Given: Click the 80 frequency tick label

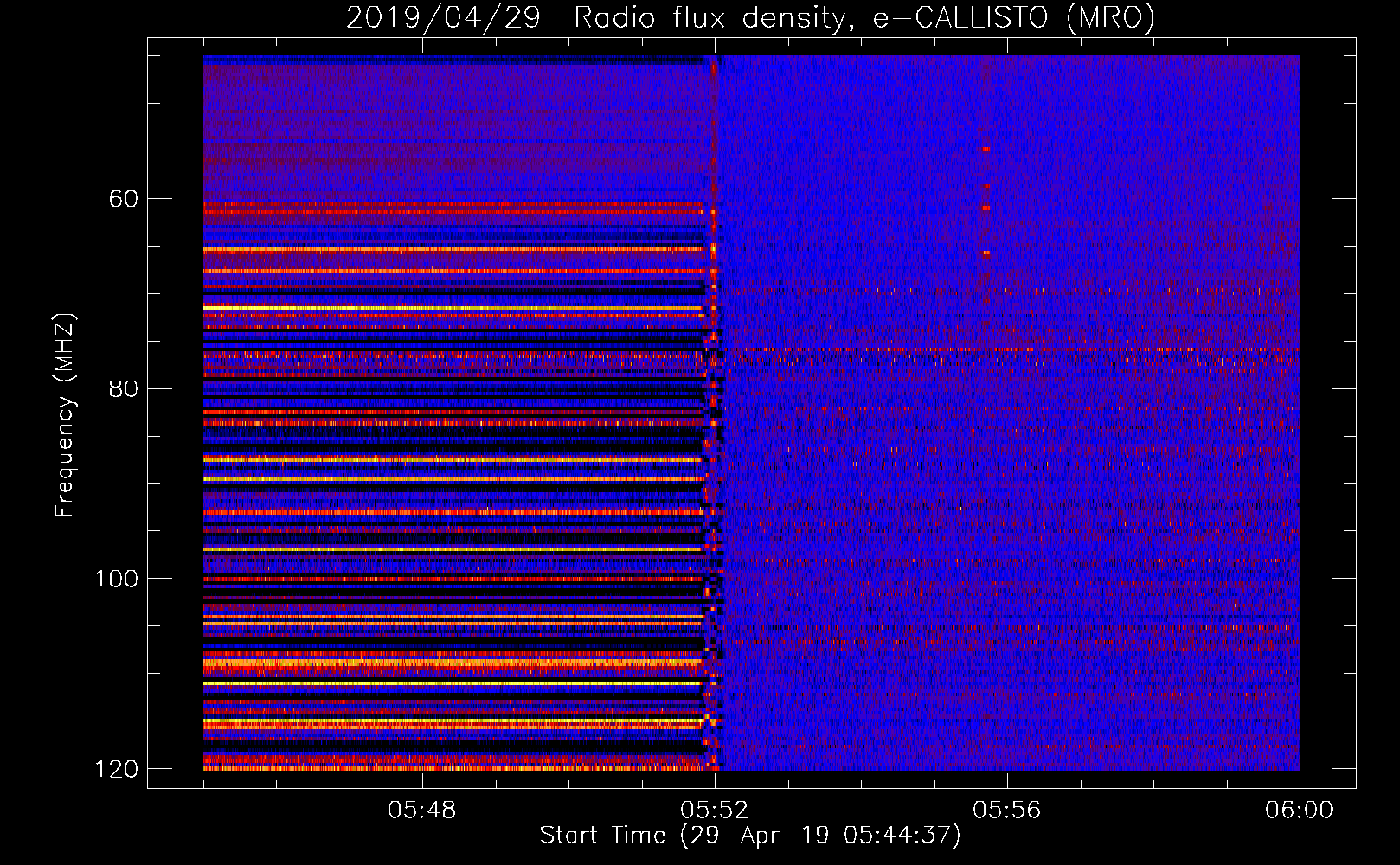Looking at the screenshot, I should pos(124,388).
